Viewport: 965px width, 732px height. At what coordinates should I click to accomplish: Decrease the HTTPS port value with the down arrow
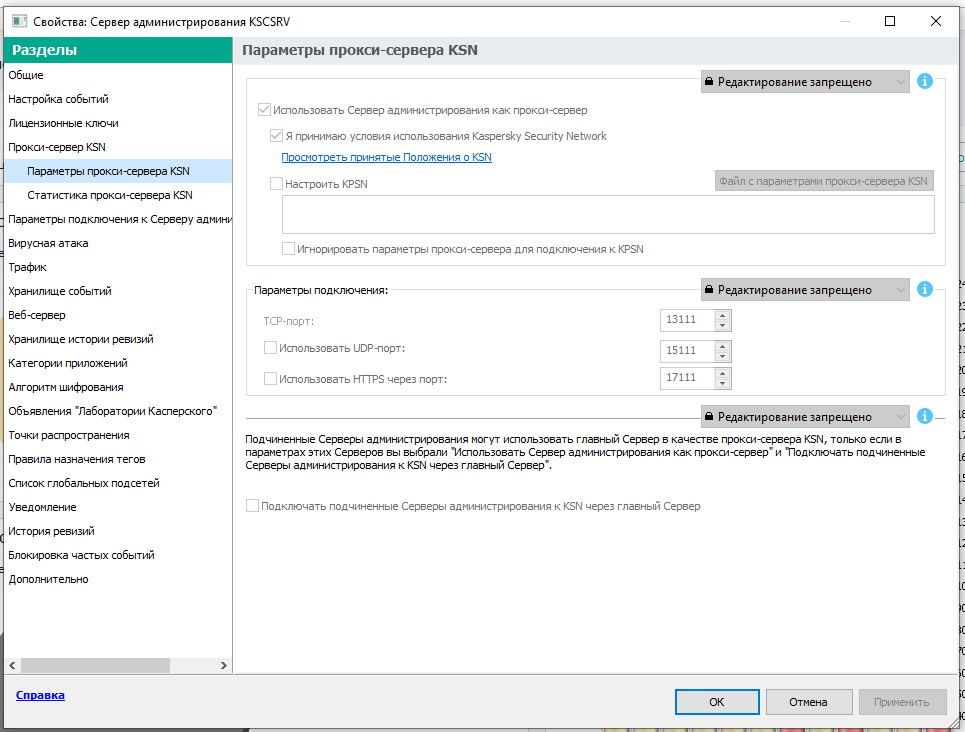pos(723,383)
